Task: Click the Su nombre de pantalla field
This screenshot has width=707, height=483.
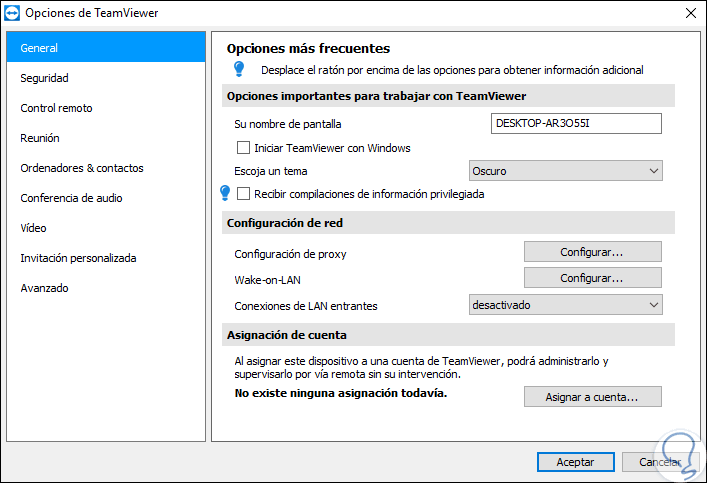Action: (576, 124)
